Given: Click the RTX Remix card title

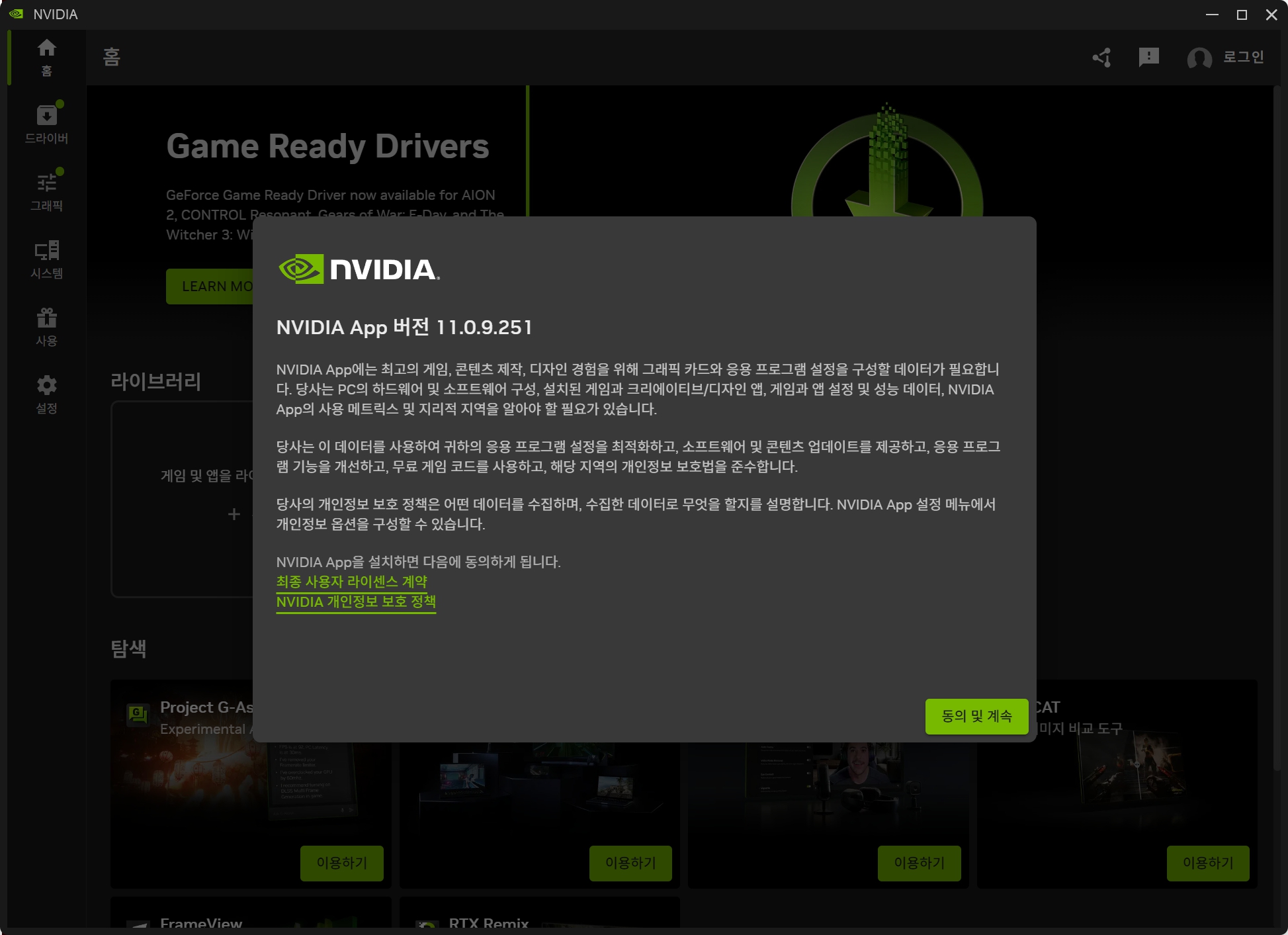Looking at the screenshot, I should point(489,924).
